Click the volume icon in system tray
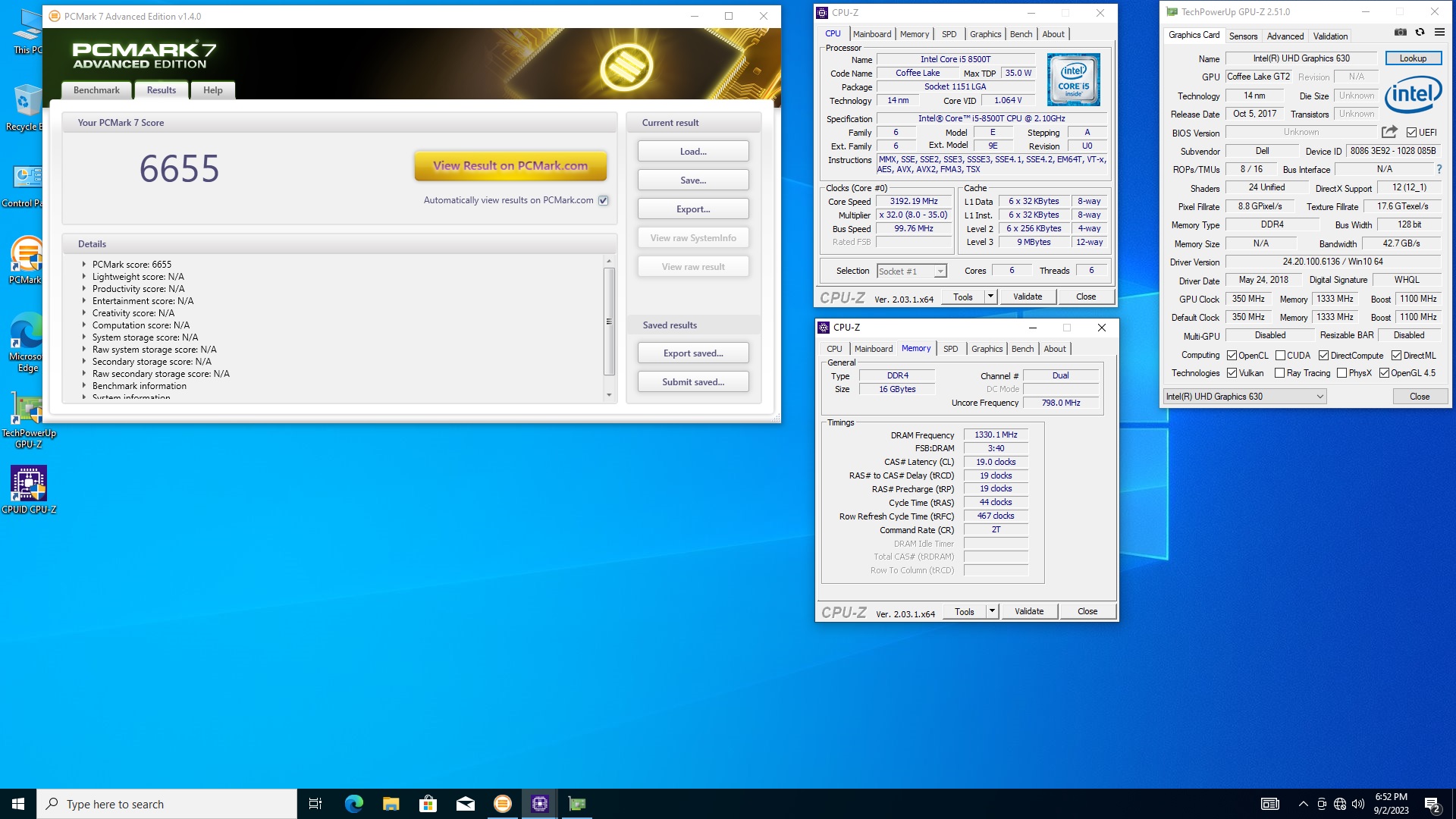Screen dimensions: 1456x819 1357,804
